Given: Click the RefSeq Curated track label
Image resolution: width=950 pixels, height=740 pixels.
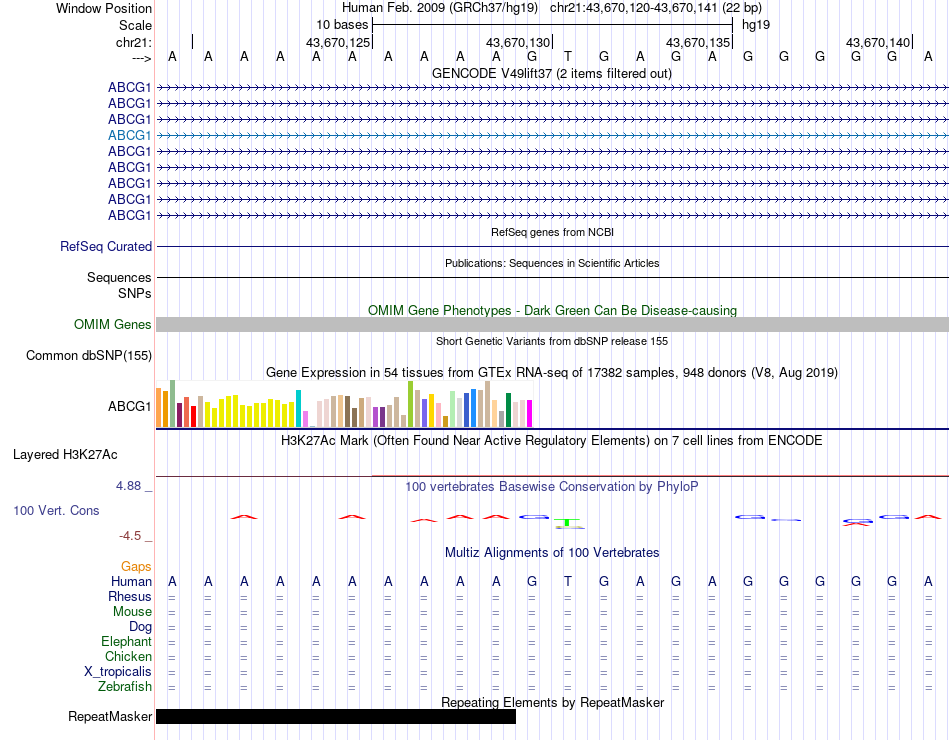Looking at the screenshot, I should [x=105, y=247].
